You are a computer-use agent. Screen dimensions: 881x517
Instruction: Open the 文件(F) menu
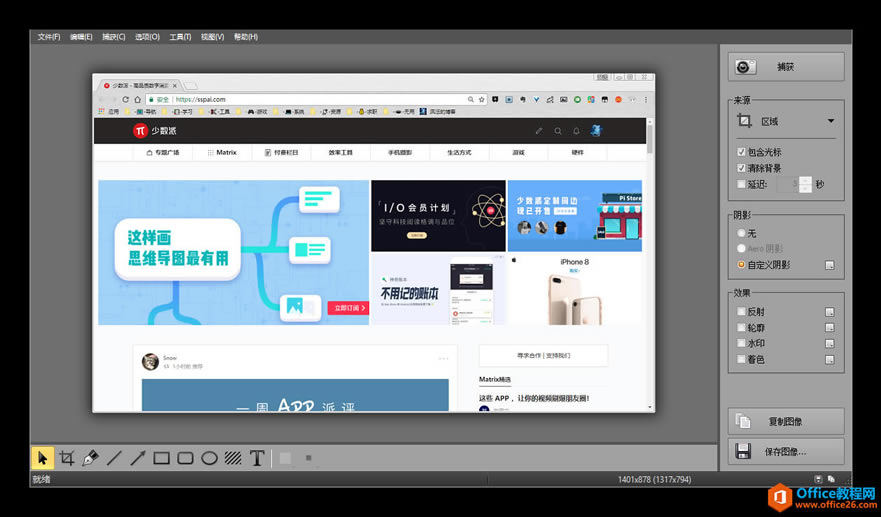click(49, 37)
